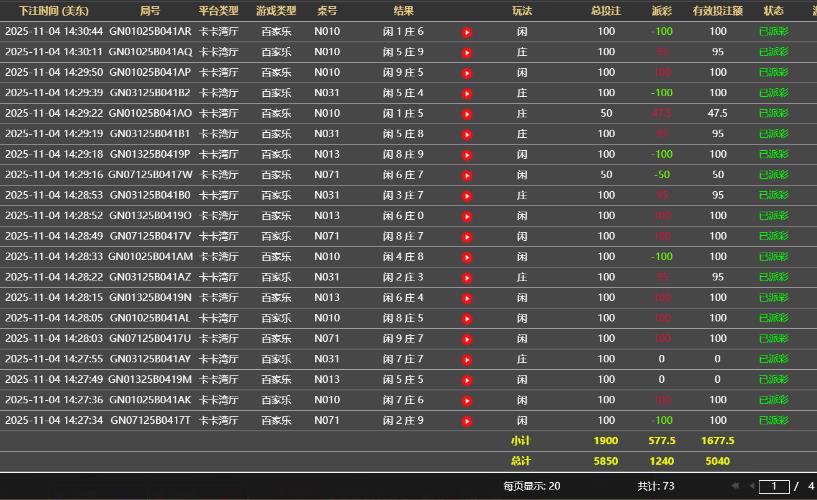
Task: Play video replay for round GN03125B041B2
Action: 467,93
